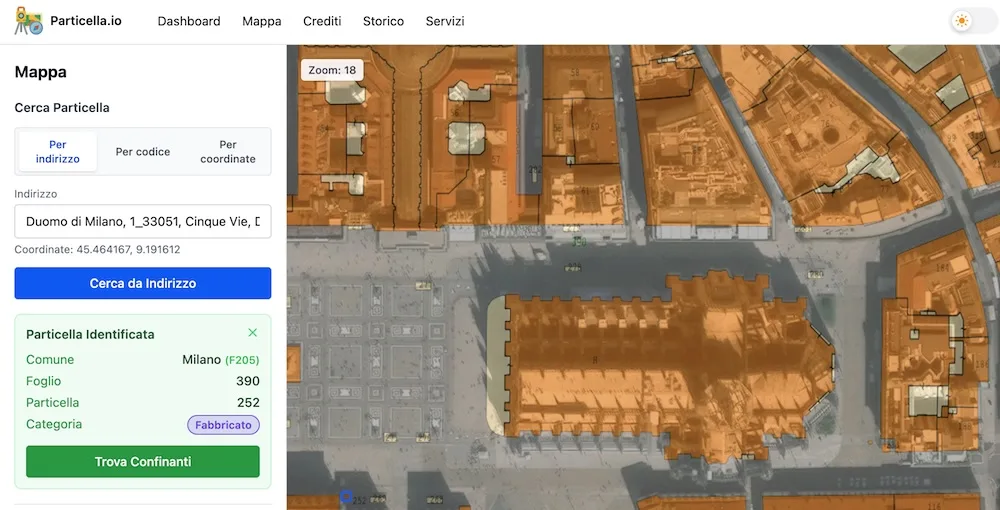Select the Per indirizzo search tab

tap(57, 152)
